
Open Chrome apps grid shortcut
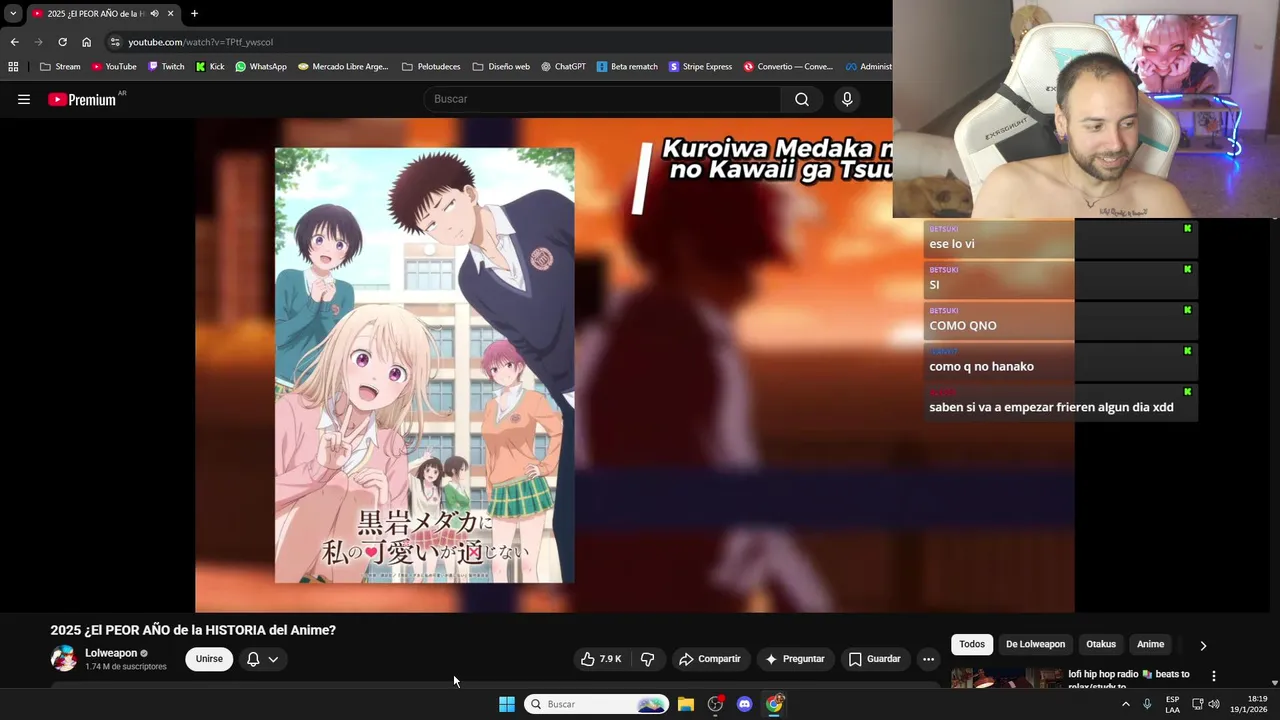[x=13, y=67]
